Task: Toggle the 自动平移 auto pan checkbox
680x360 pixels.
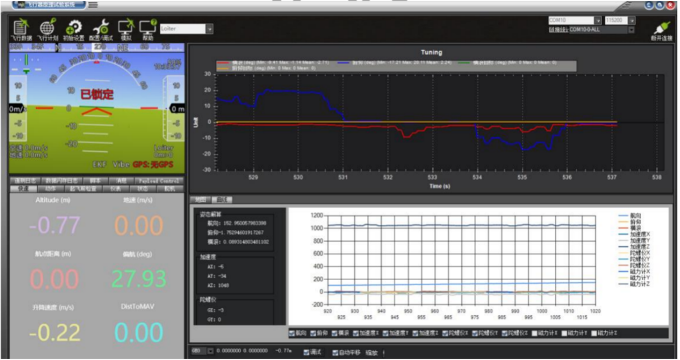Action: click(x=335, y=353)
